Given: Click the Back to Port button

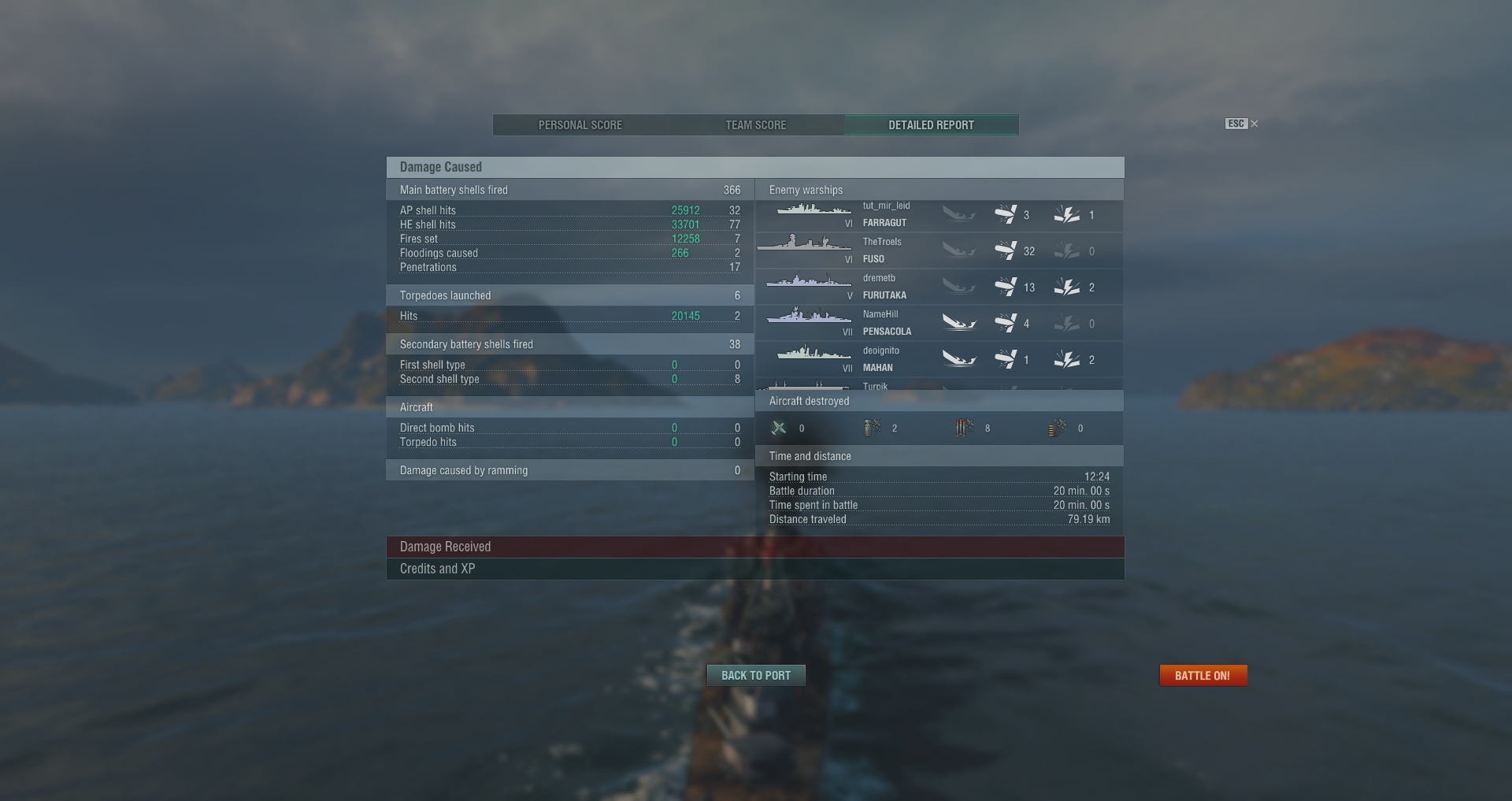Looking at the screenshot, I should [756, 676].
